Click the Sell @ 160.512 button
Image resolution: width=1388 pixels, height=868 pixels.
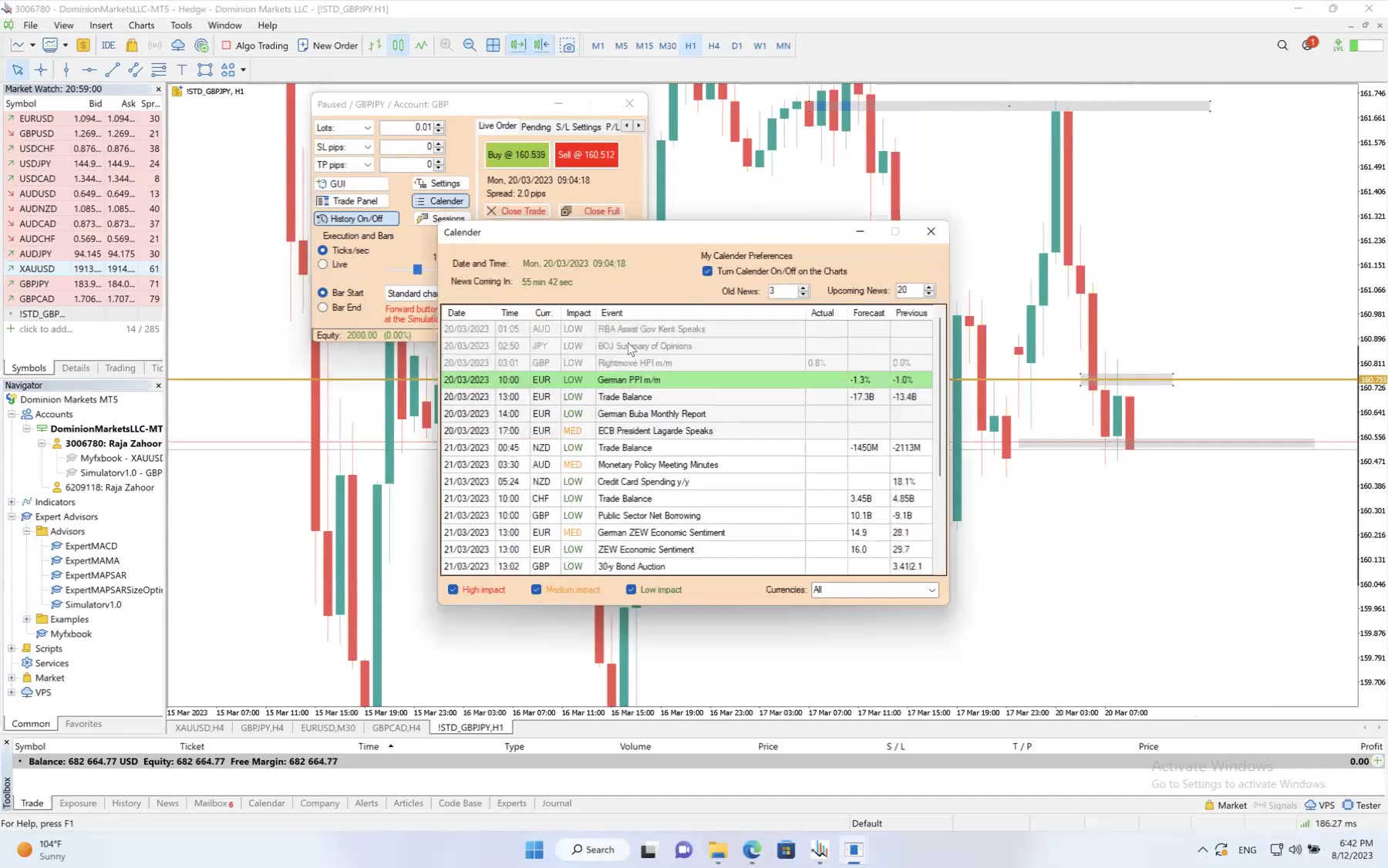tap(586, 155)
